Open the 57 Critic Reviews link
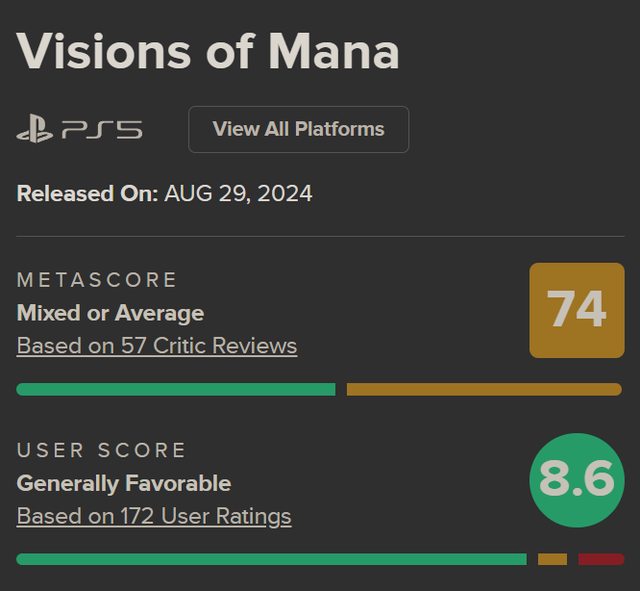The height and width of the screenshot is (591, 640). click(157, 346)
